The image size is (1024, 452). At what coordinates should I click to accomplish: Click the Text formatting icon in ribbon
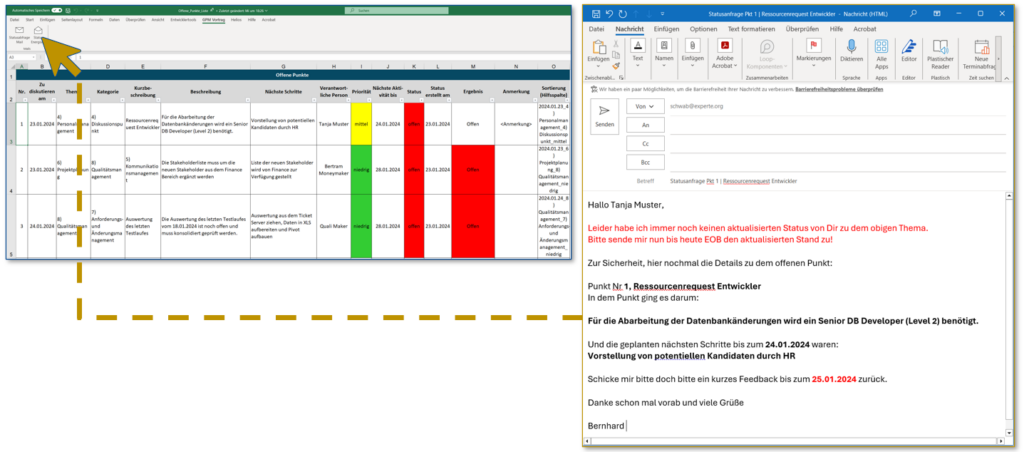[x=638, y=46]
